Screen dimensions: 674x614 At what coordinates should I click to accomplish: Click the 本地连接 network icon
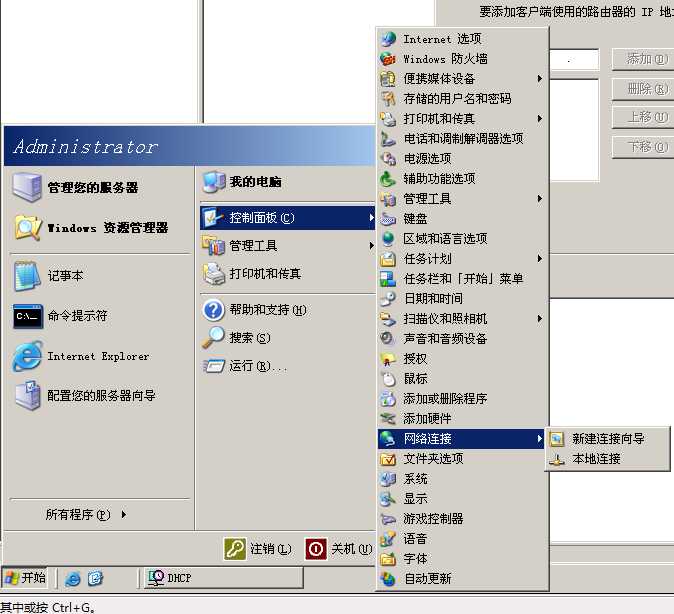point(557,459)
